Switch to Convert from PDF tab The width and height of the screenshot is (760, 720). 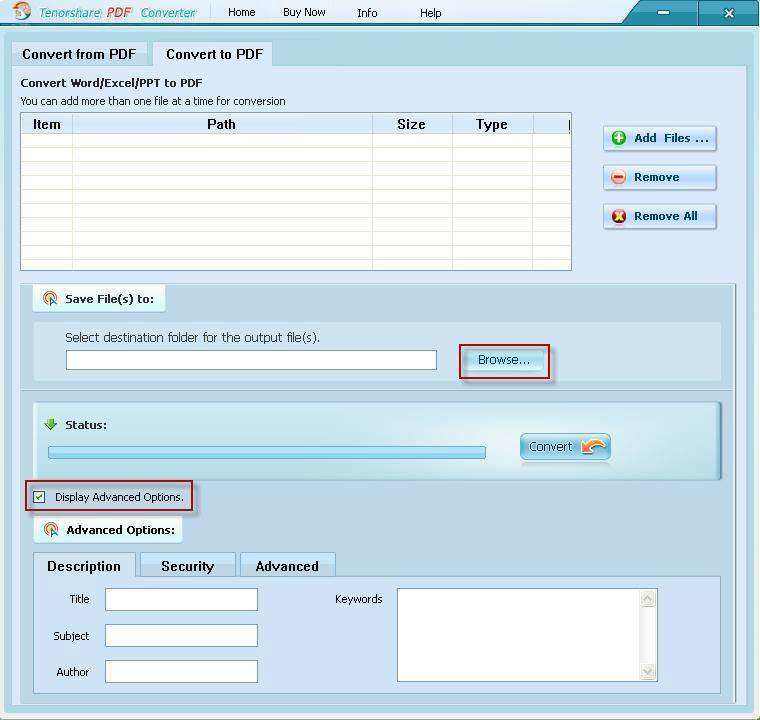(x=79, y=54)
